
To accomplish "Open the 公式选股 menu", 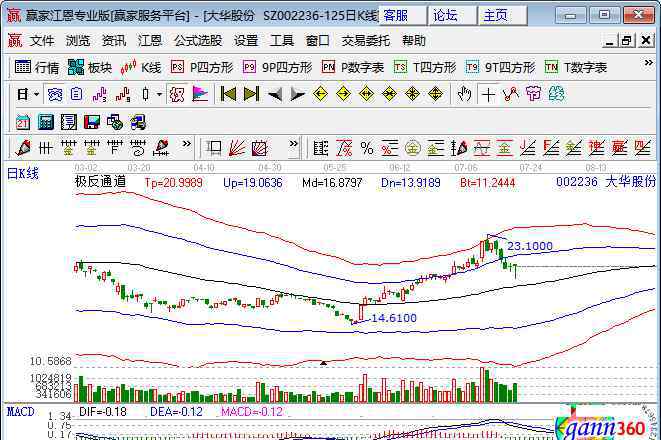I will [x=198, y=41].
